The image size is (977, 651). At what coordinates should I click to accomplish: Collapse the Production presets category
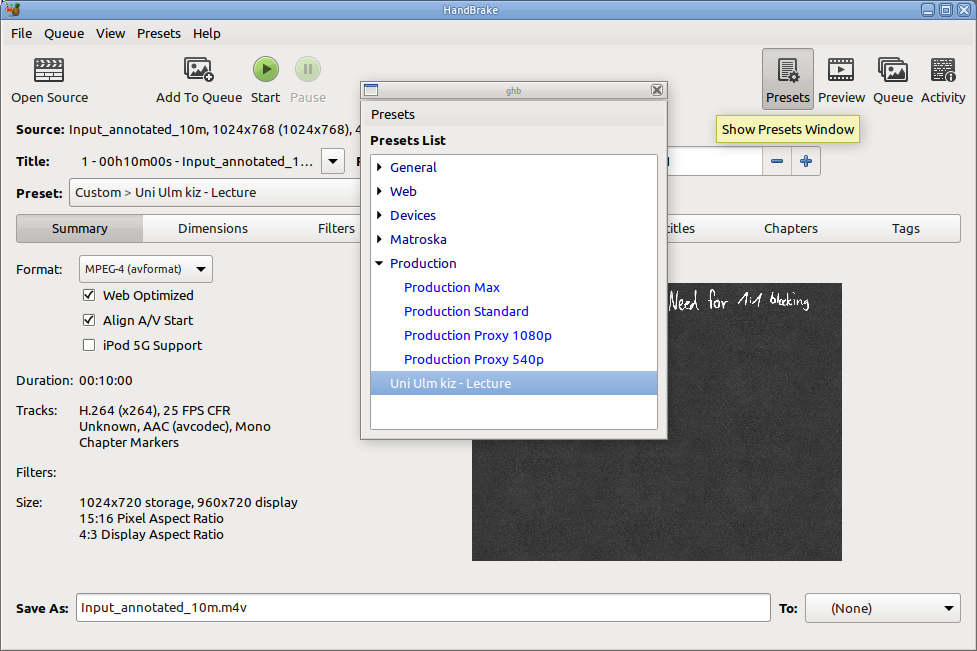[x=380, y=264]
